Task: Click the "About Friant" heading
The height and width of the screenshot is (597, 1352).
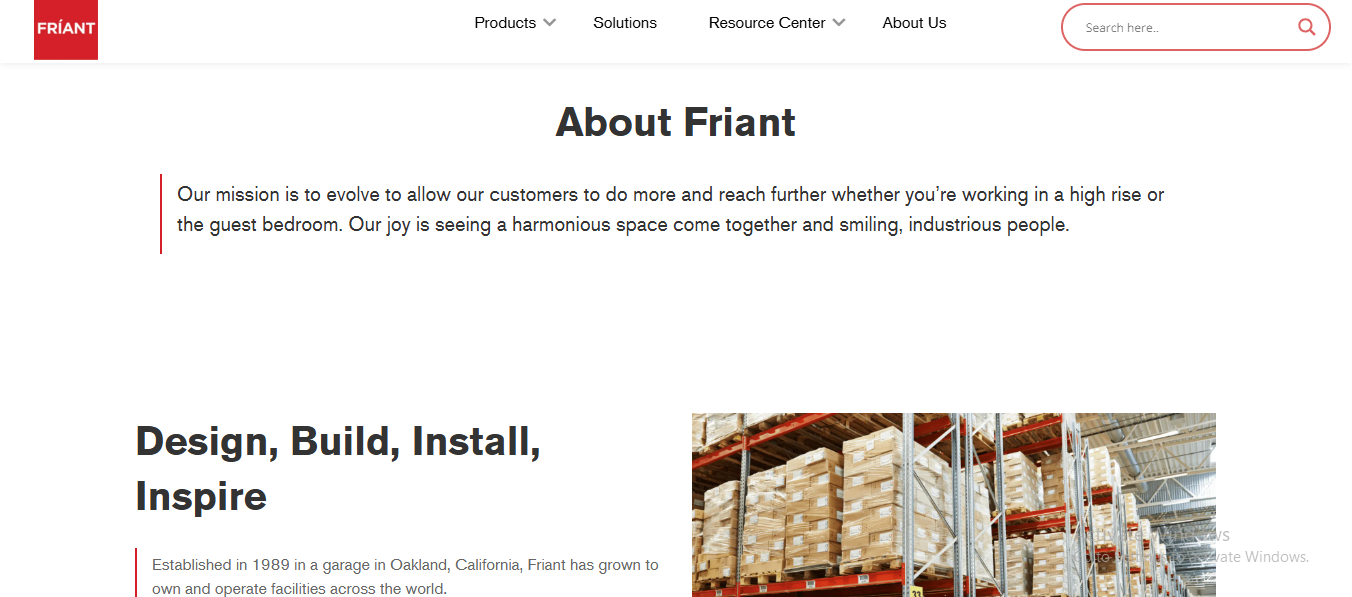Action: tap(676, 122)
